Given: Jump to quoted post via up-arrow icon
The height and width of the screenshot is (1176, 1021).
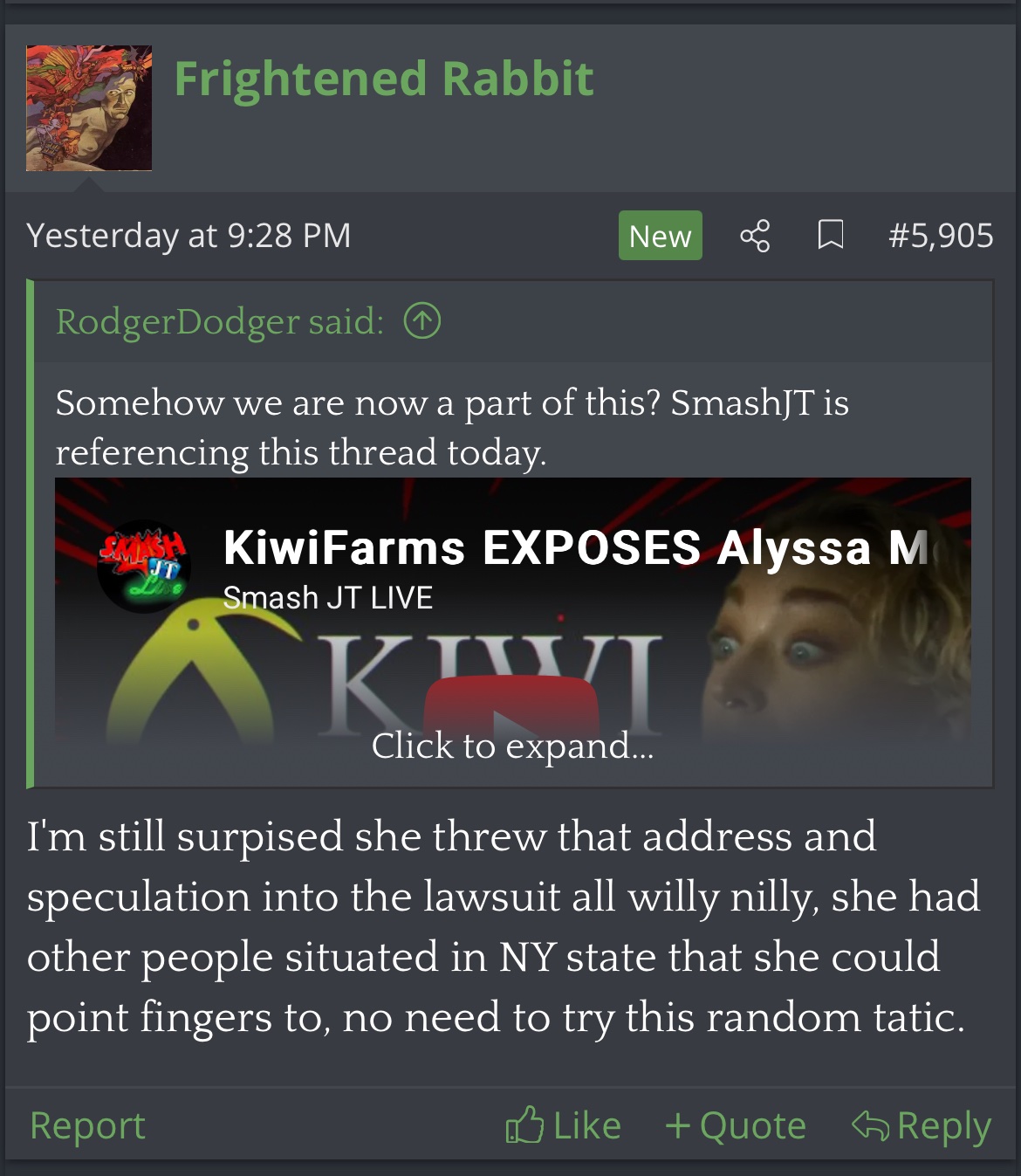Looking at the screenshot, I should coord(422,321).
